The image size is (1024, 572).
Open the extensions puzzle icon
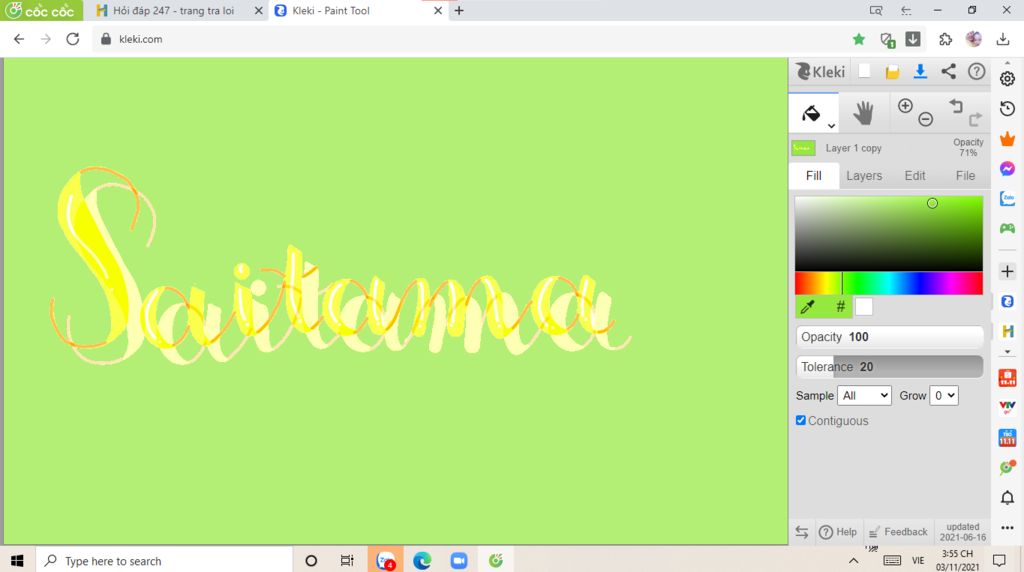click(945, 39)
